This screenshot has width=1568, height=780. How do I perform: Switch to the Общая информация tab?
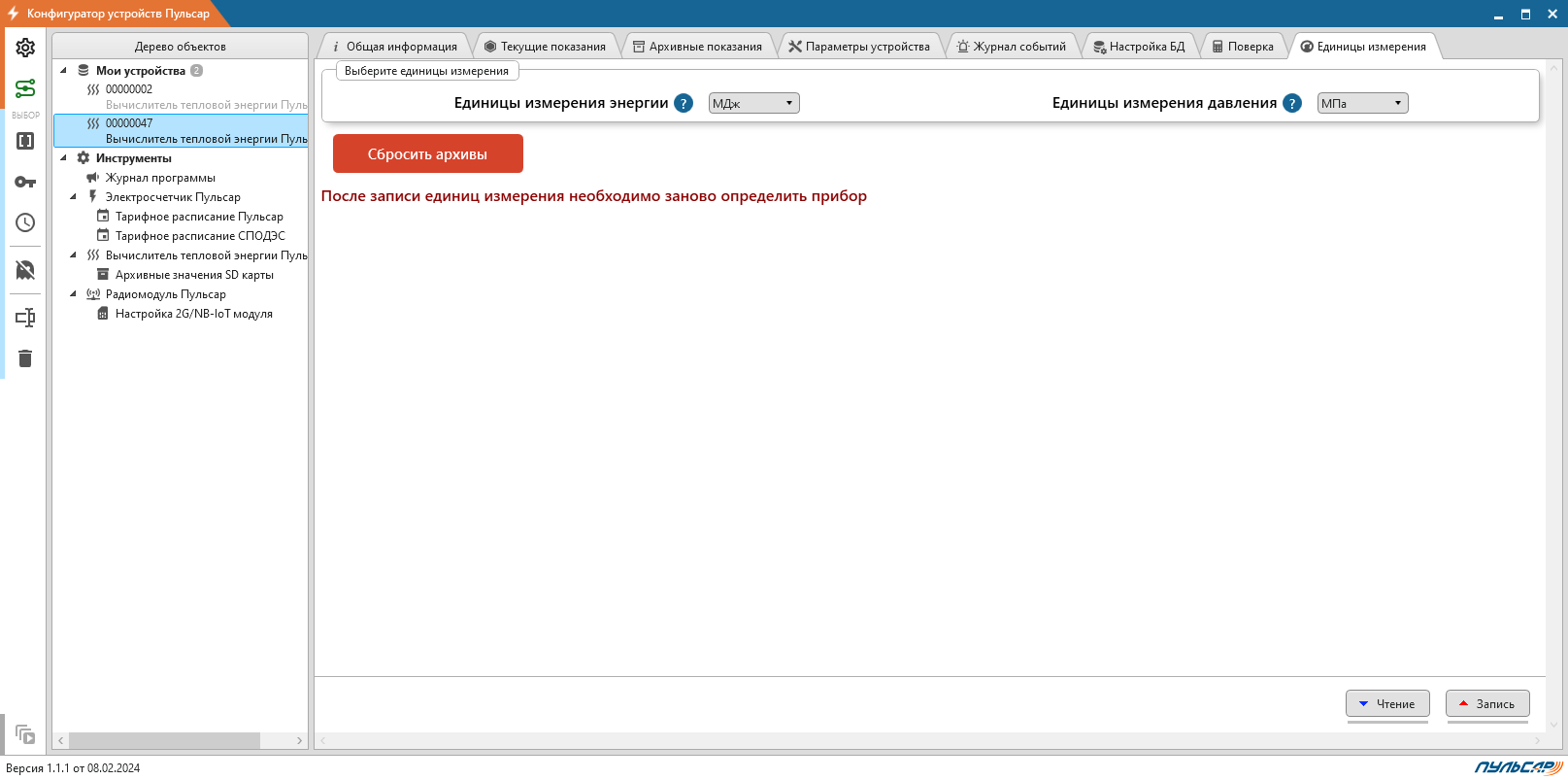pos(394,47)
